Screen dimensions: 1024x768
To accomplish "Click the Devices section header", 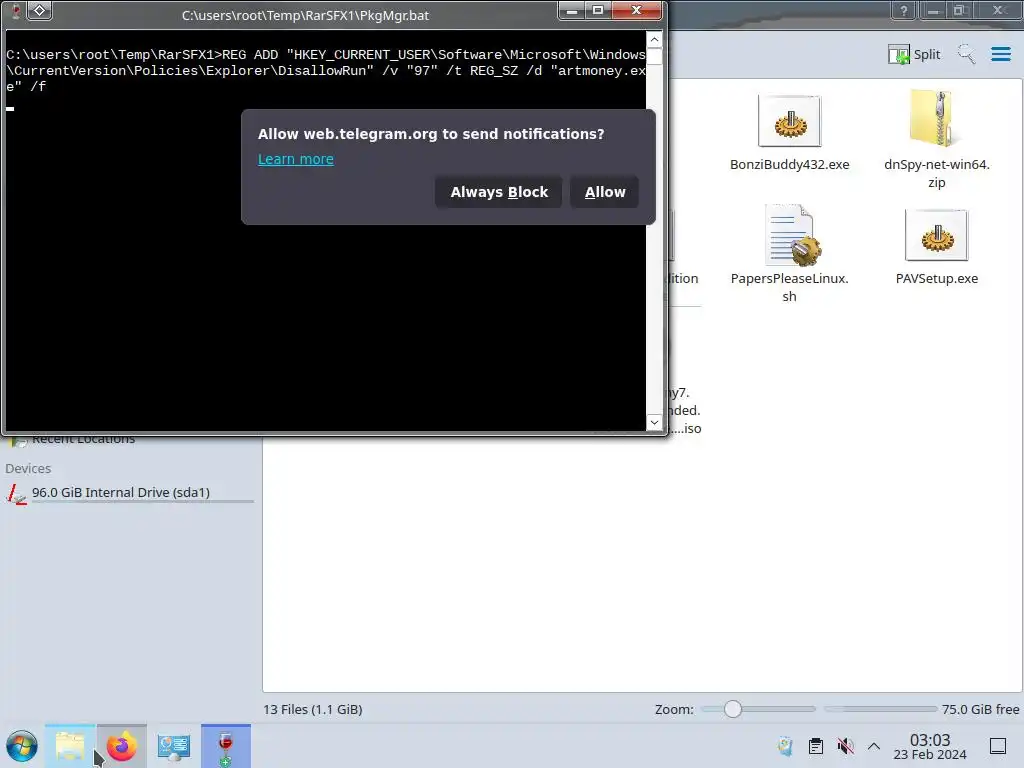I will click(28, 468).
